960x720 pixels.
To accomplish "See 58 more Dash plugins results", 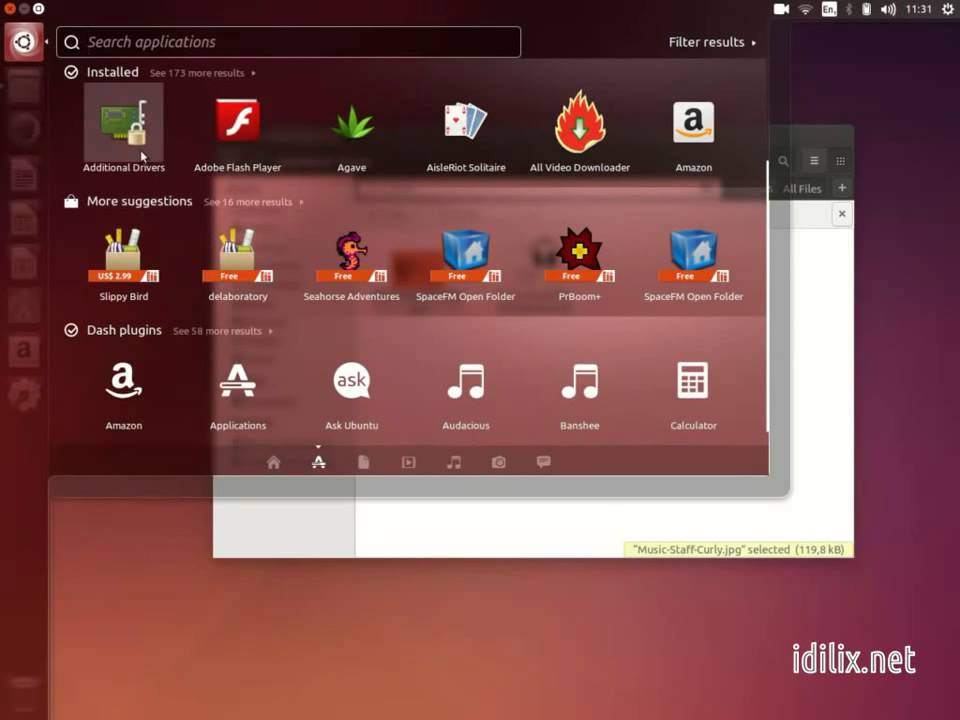I will tap(222, 331).
